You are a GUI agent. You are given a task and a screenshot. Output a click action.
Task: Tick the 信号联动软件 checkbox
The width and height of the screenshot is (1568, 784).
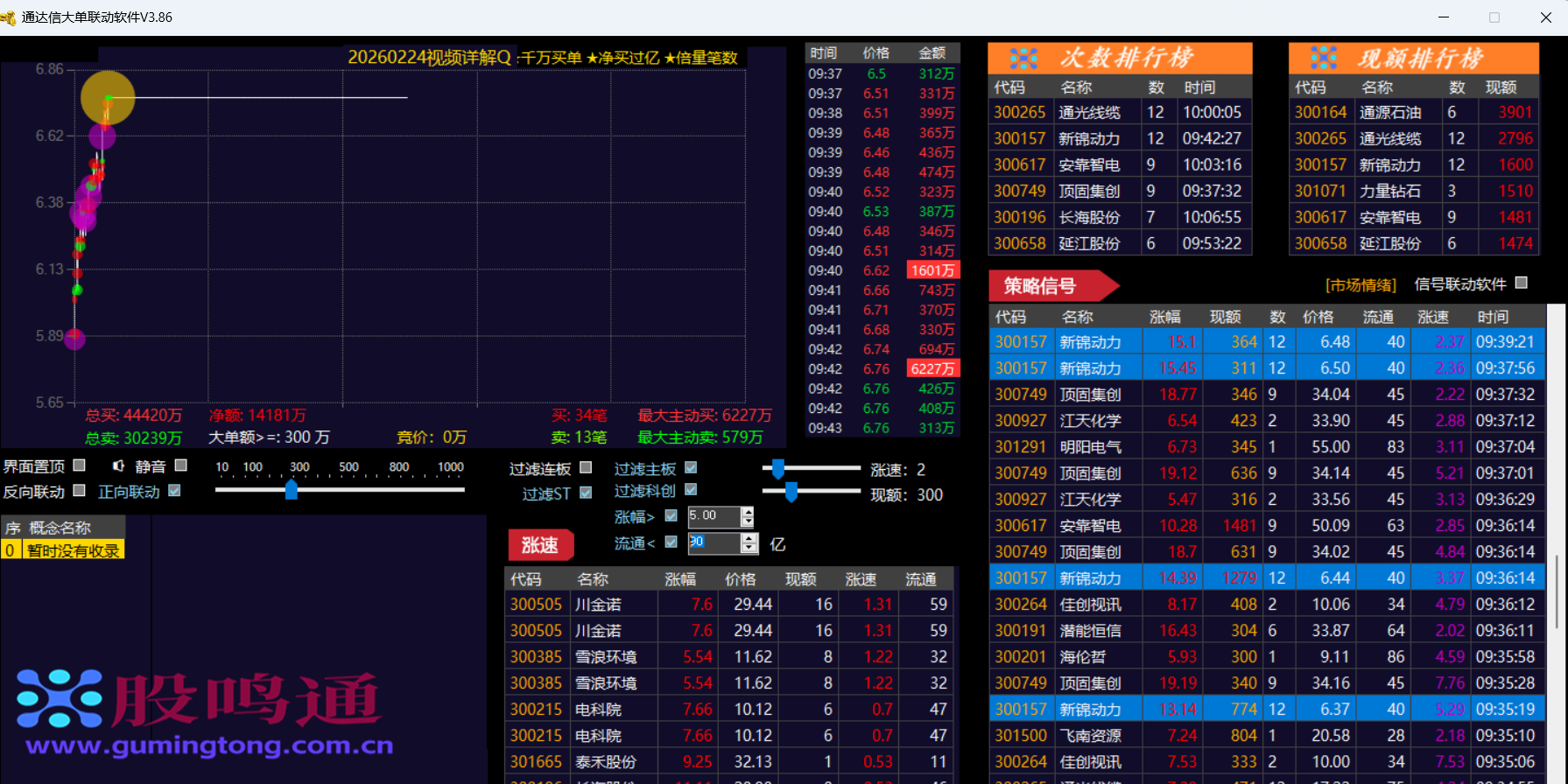coord(1522,283)
